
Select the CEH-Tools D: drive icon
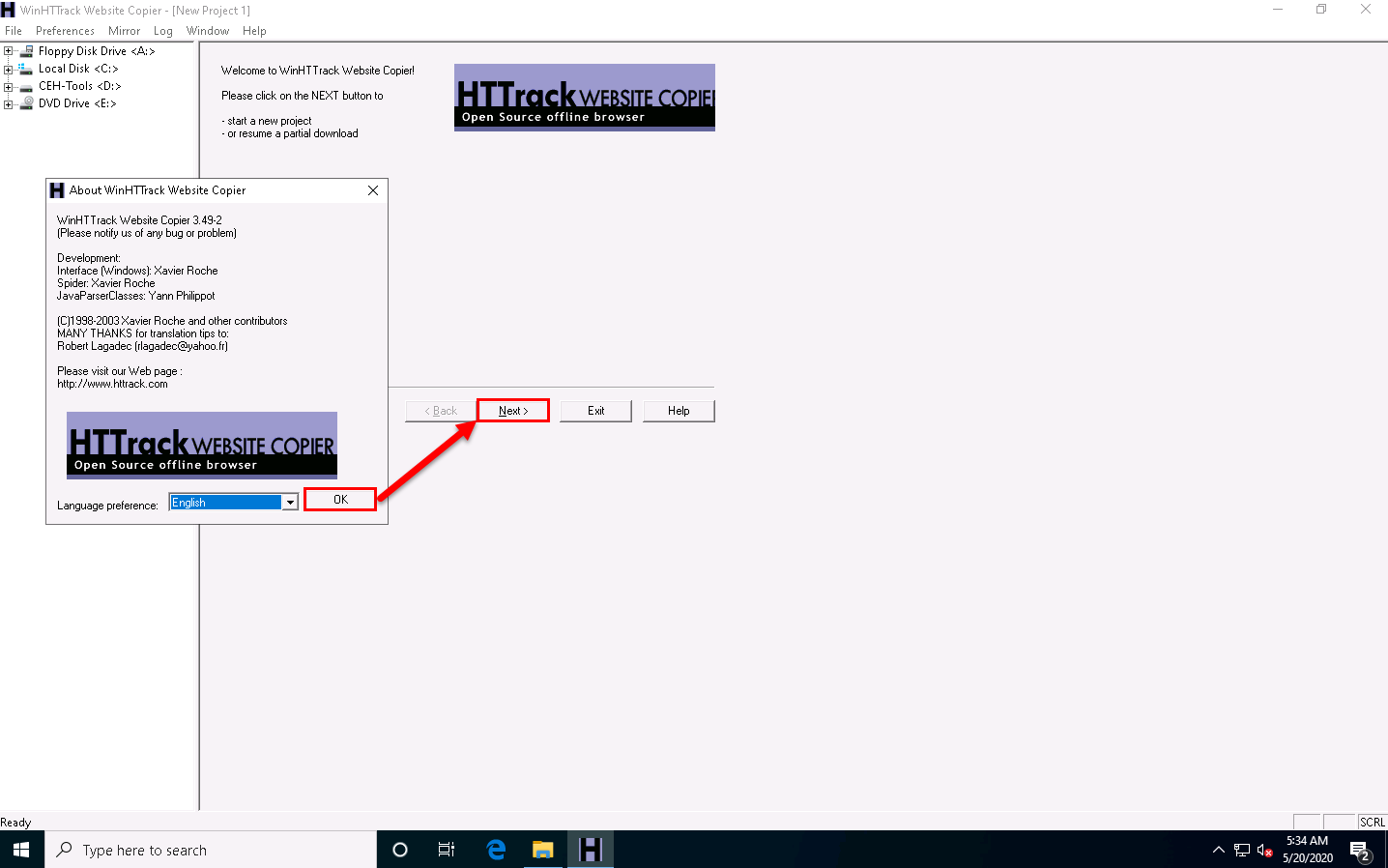[27, 86]
